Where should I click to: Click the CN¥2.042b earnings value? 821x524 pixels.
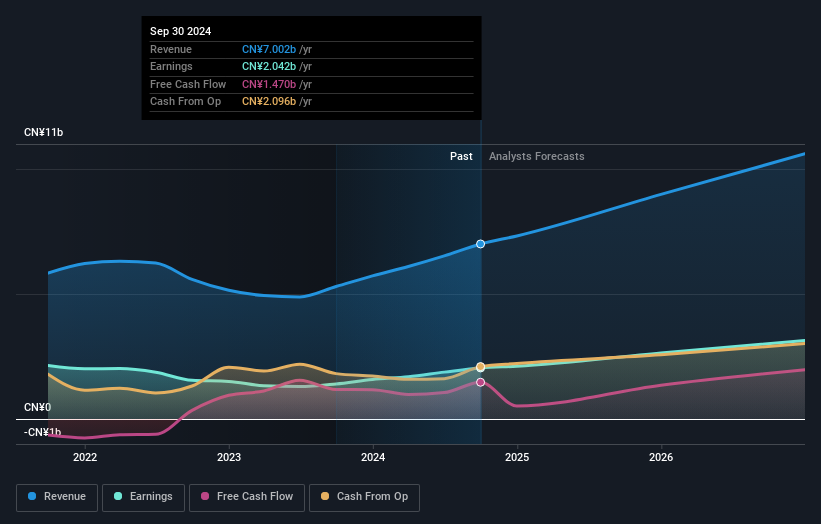269,66
